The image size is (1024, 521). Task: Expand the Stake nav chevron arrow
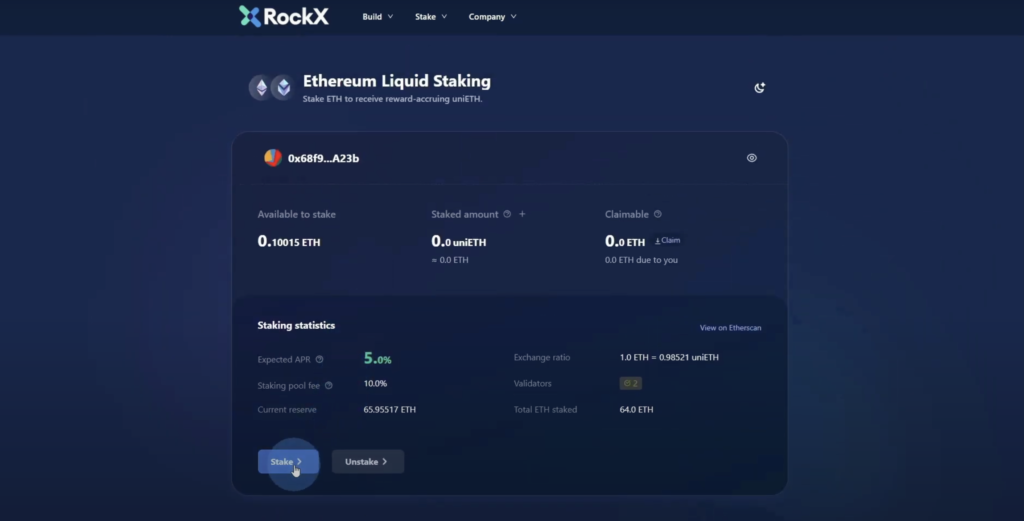tap(444, 17)
